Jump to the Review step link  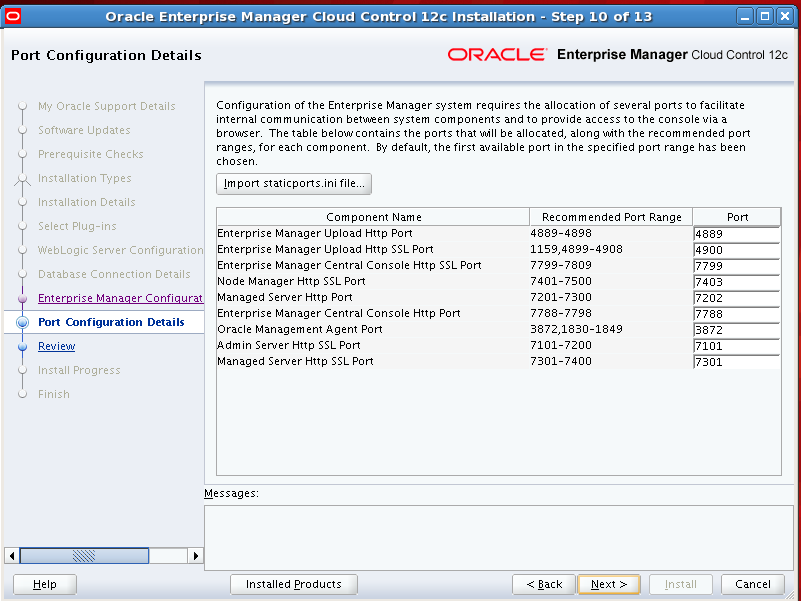point(57,346)
